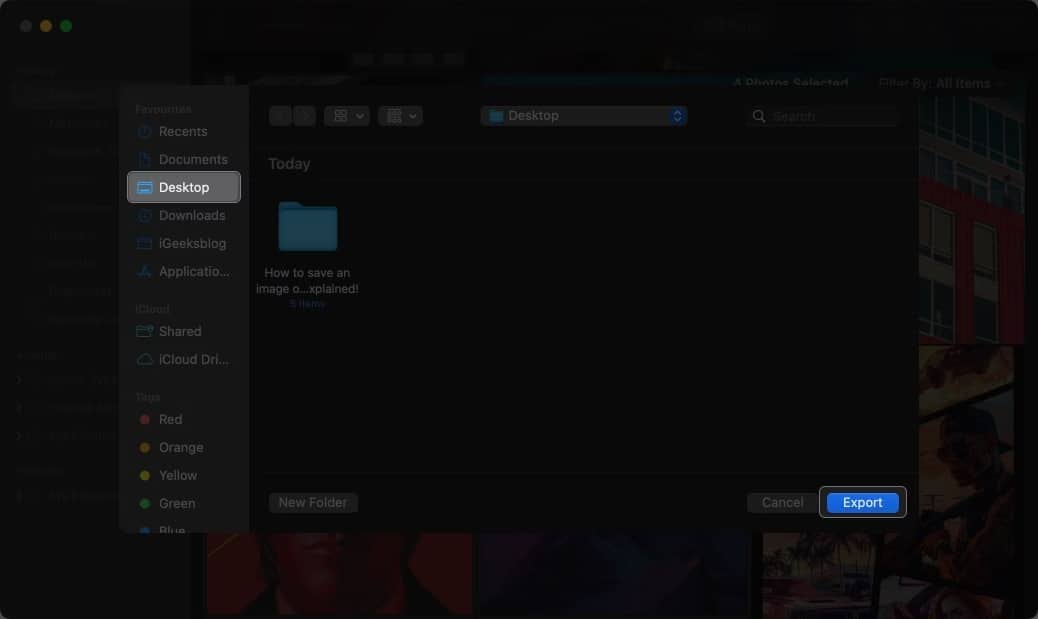Select the red building photo thumbnail in Photos
The height and width of the screenshot is (619, 1038).
pyautogui.click(x=972, y=218)
